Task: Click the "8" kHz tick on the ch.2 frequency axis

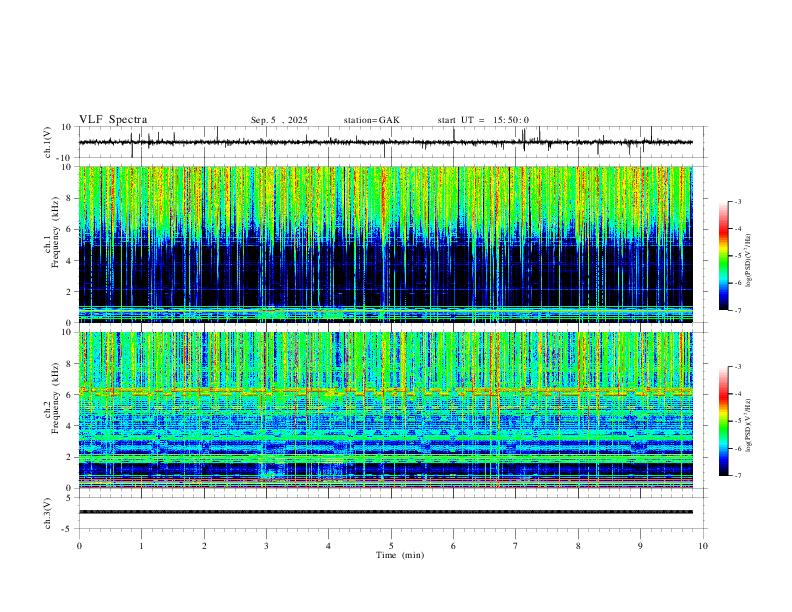Action: tap(69, 364)
